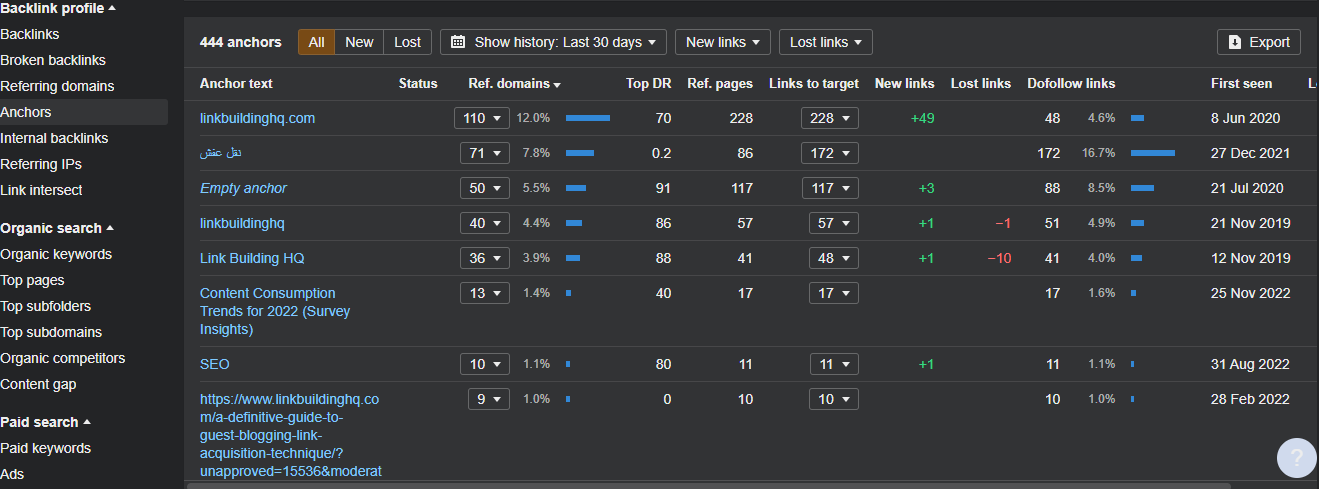Sort by First seen column header
Screen dimensions: 1319x489
tap(1241, 83)
